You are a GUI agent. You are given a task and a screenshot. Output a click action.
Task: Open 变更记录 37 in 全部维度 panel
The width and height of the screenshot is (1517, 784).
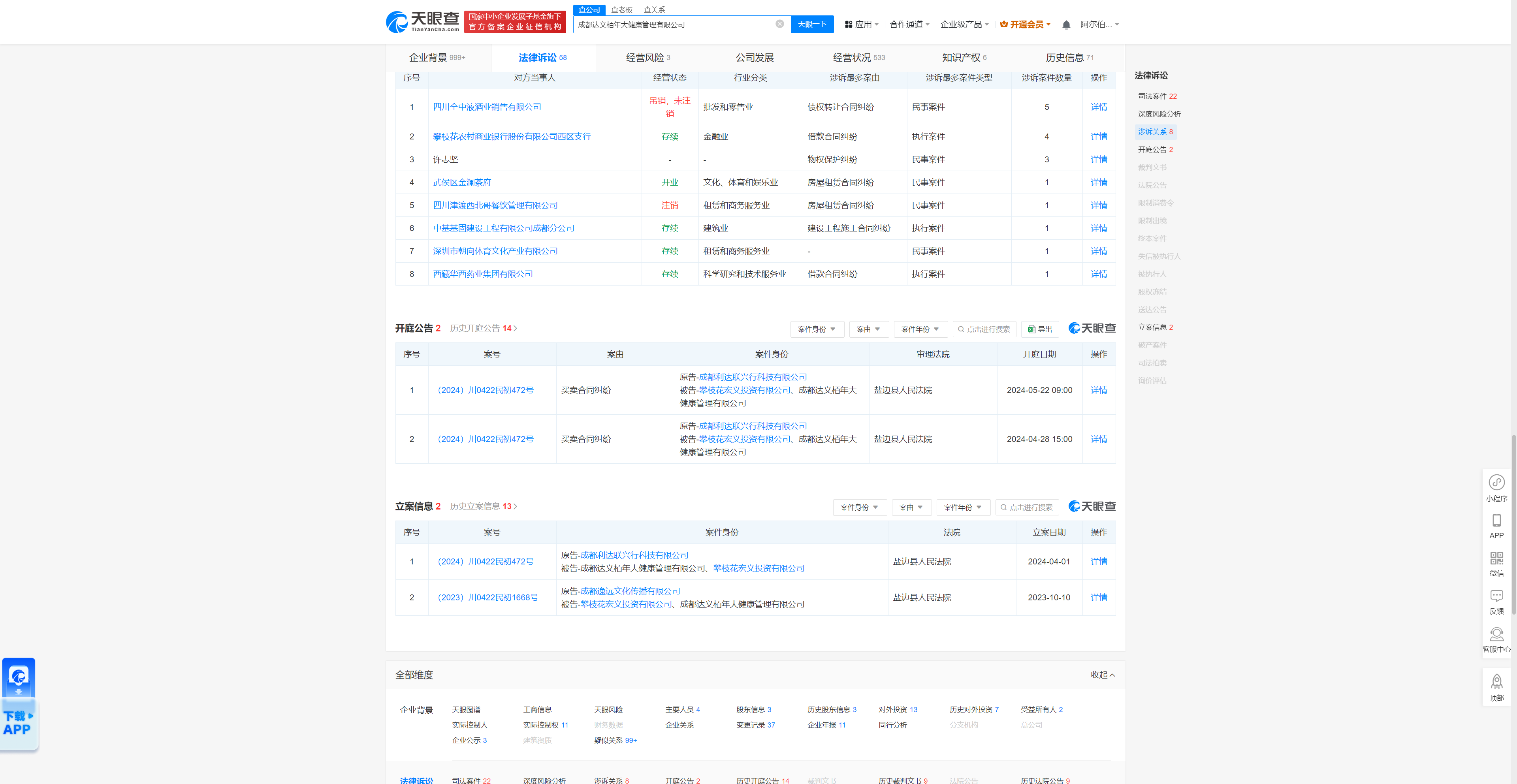coord(755,725)
